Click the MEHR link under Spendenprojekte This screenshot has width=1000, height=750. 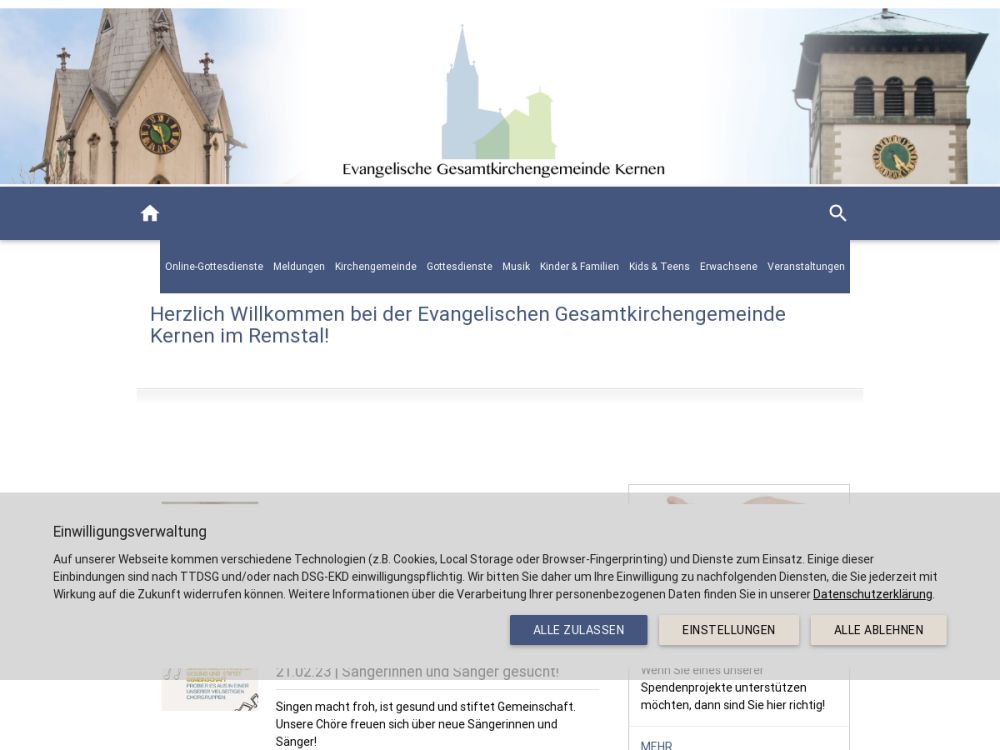coord(656,744)
